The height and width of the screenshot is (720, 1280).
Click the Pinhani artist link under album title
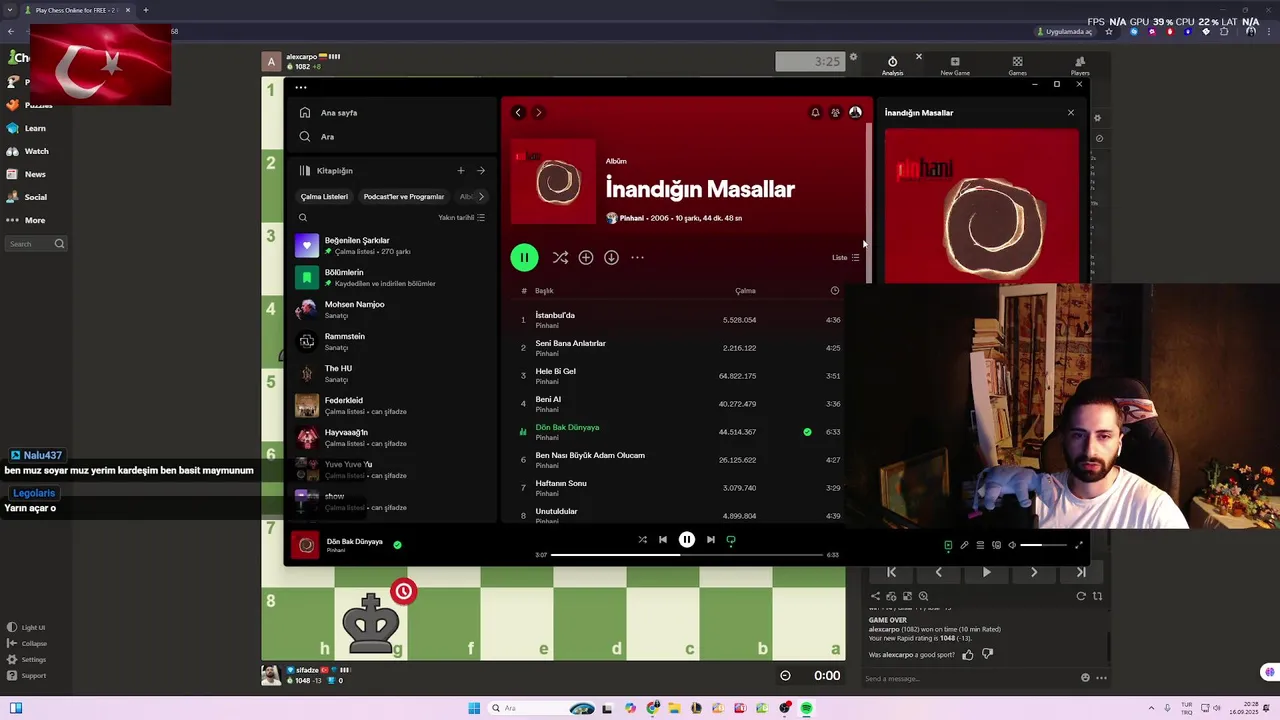click(632, 218)
